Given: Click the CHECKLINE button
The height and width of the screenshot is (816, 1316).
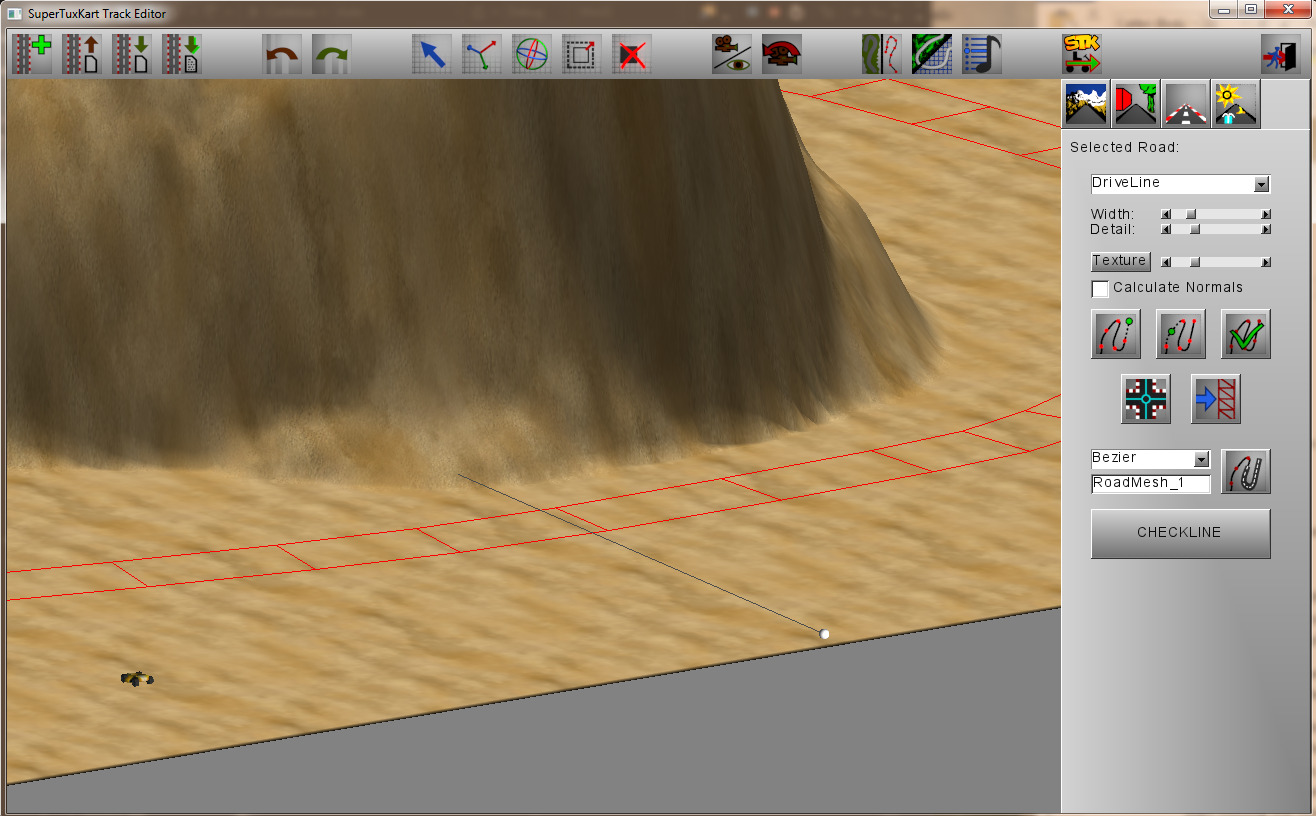Looking at the screenshot, I should (x=1181, y=533).
